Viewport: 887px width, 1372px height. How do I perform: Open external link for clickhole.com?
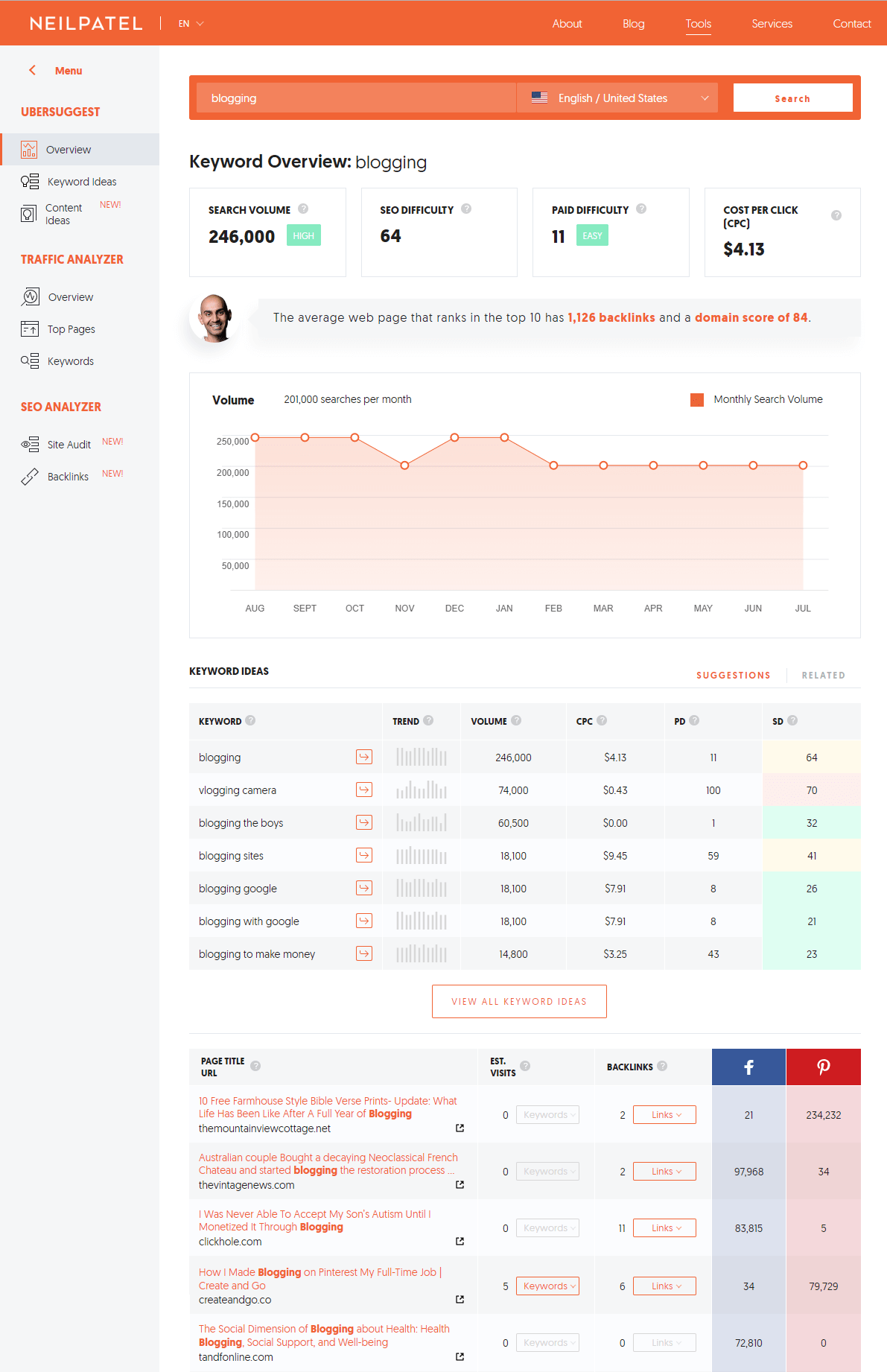coord(460,1242)
